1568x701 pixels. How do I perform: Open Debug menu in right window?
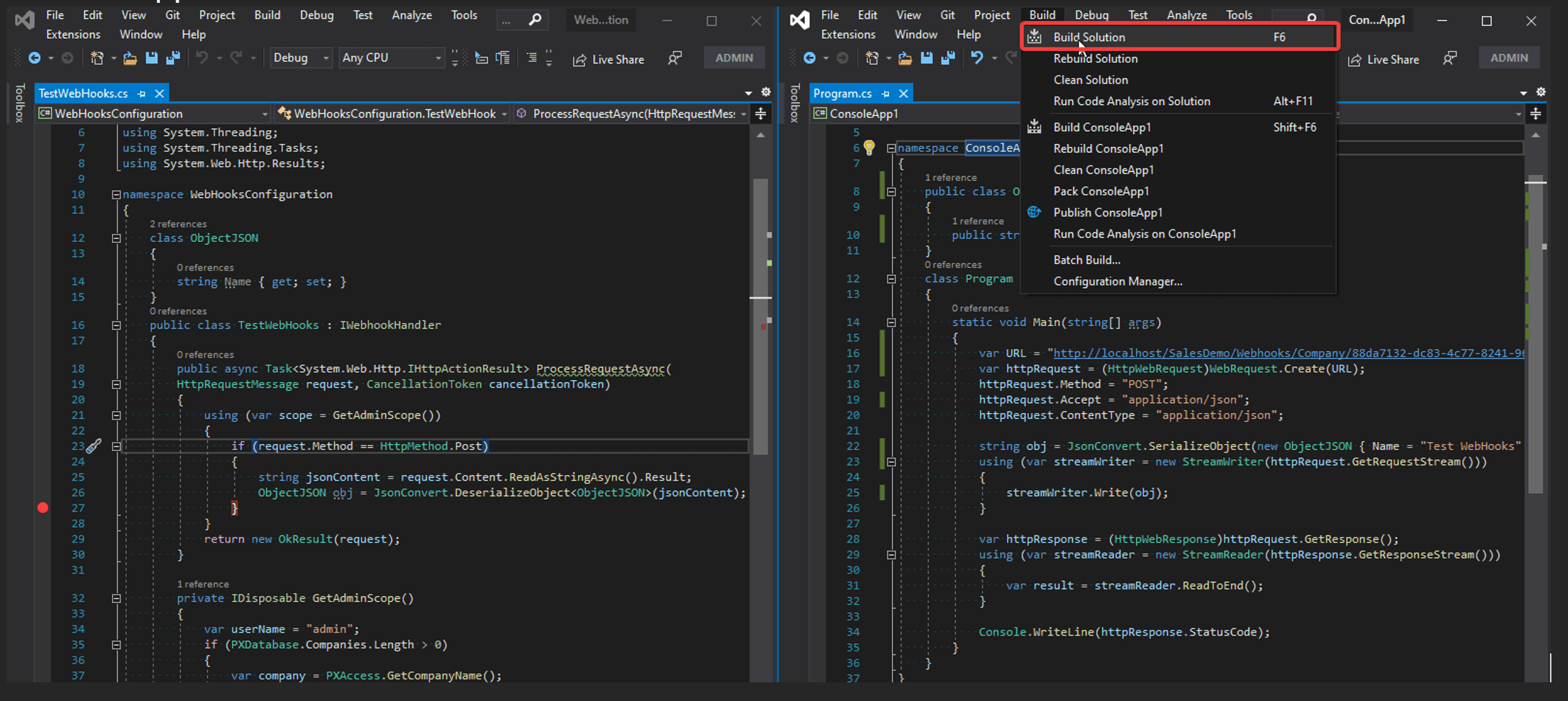(x=1091, y=14)
